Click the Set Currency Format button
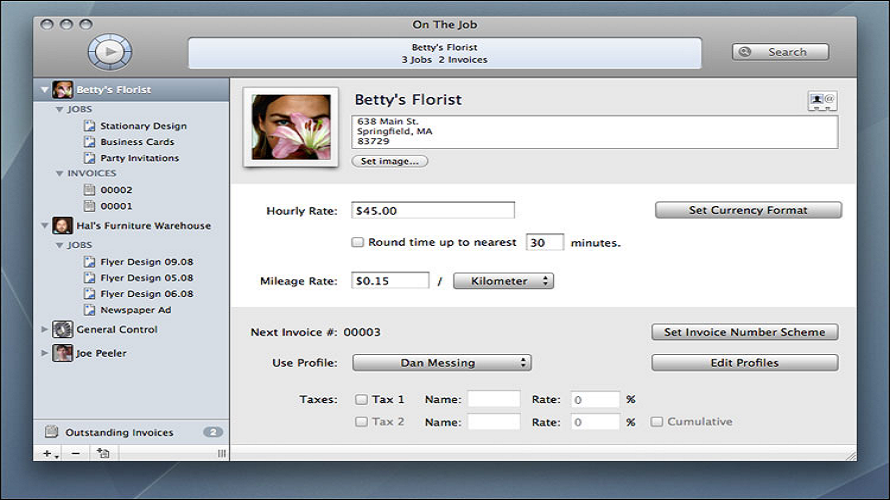890x500 pixels. (748, 210)
